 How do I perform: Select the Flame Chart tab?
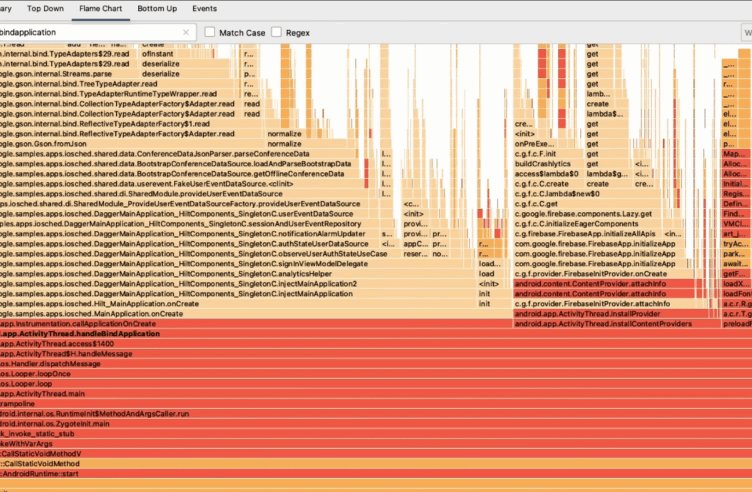[x=101, y=9]
